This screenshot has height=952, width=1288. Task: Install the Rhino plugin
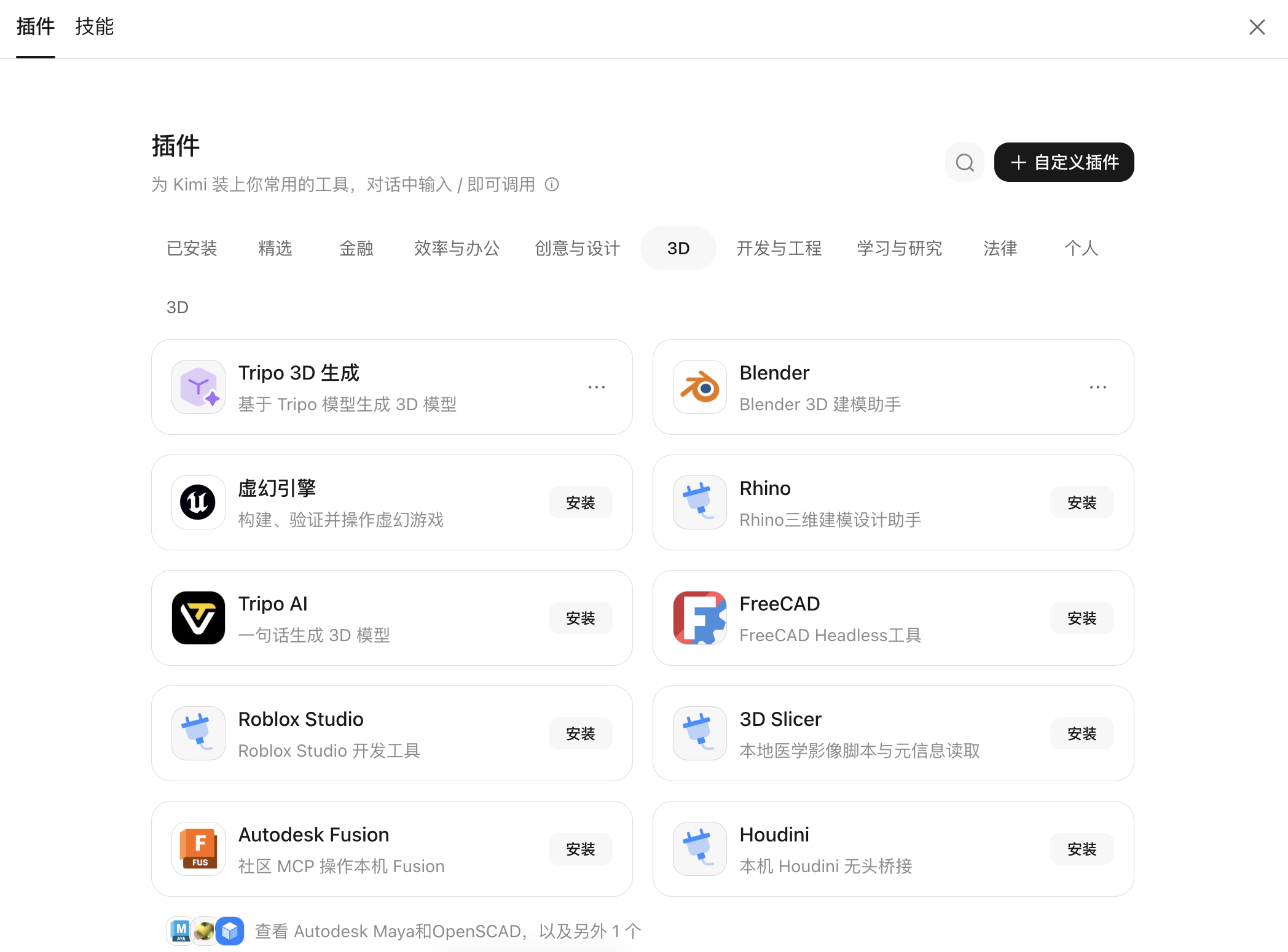[x=1082, y=502]
